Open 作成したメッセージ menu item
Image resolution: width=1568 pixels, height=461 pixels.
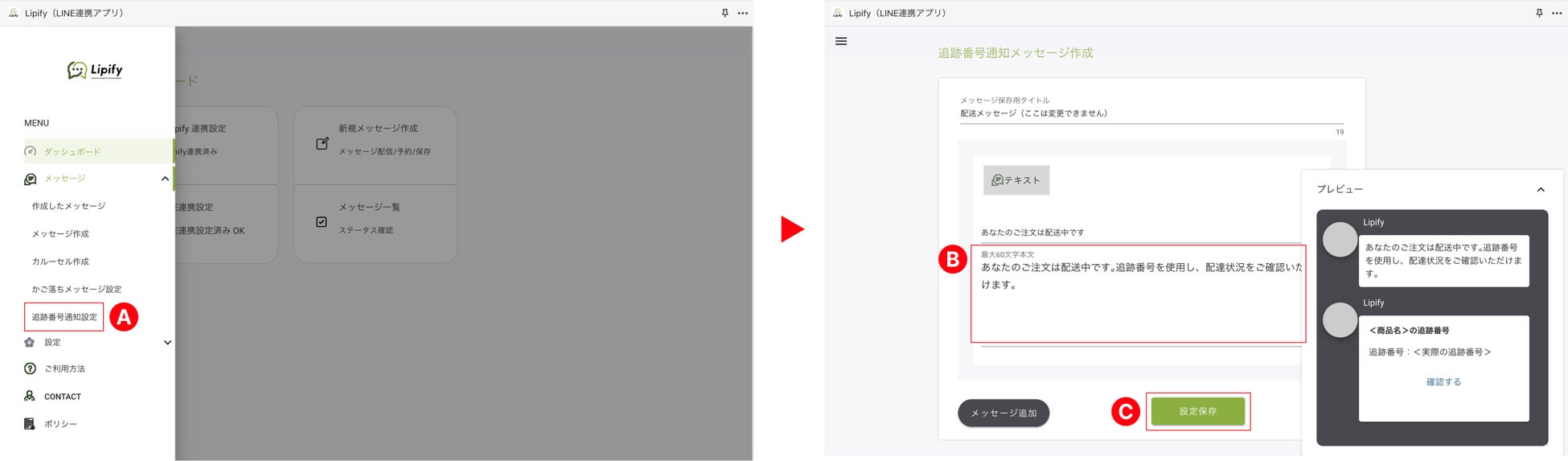pos(68,206)
